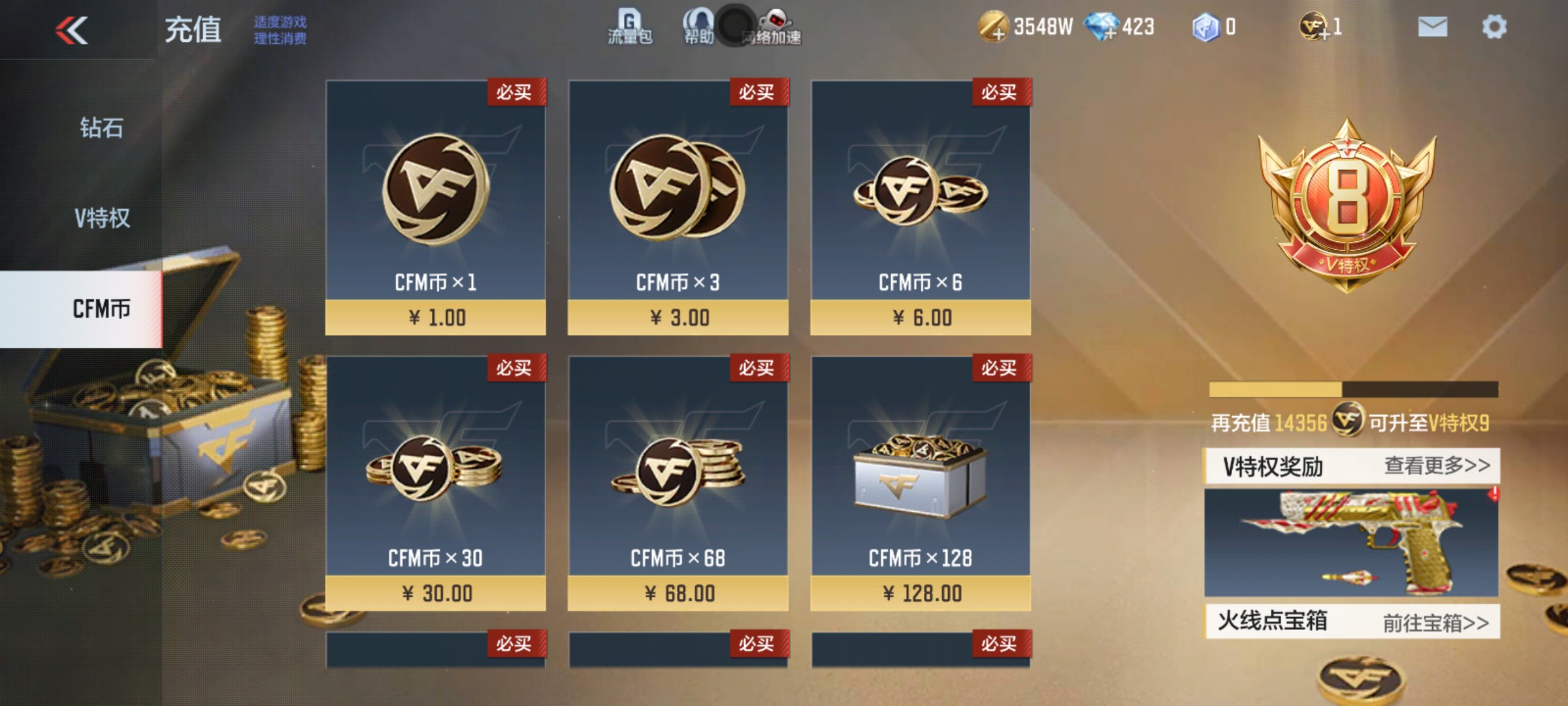Expand 查看更多>> for V特权奖励
This screenshot has height=706, width=1568.
(x=1437, y=465)
